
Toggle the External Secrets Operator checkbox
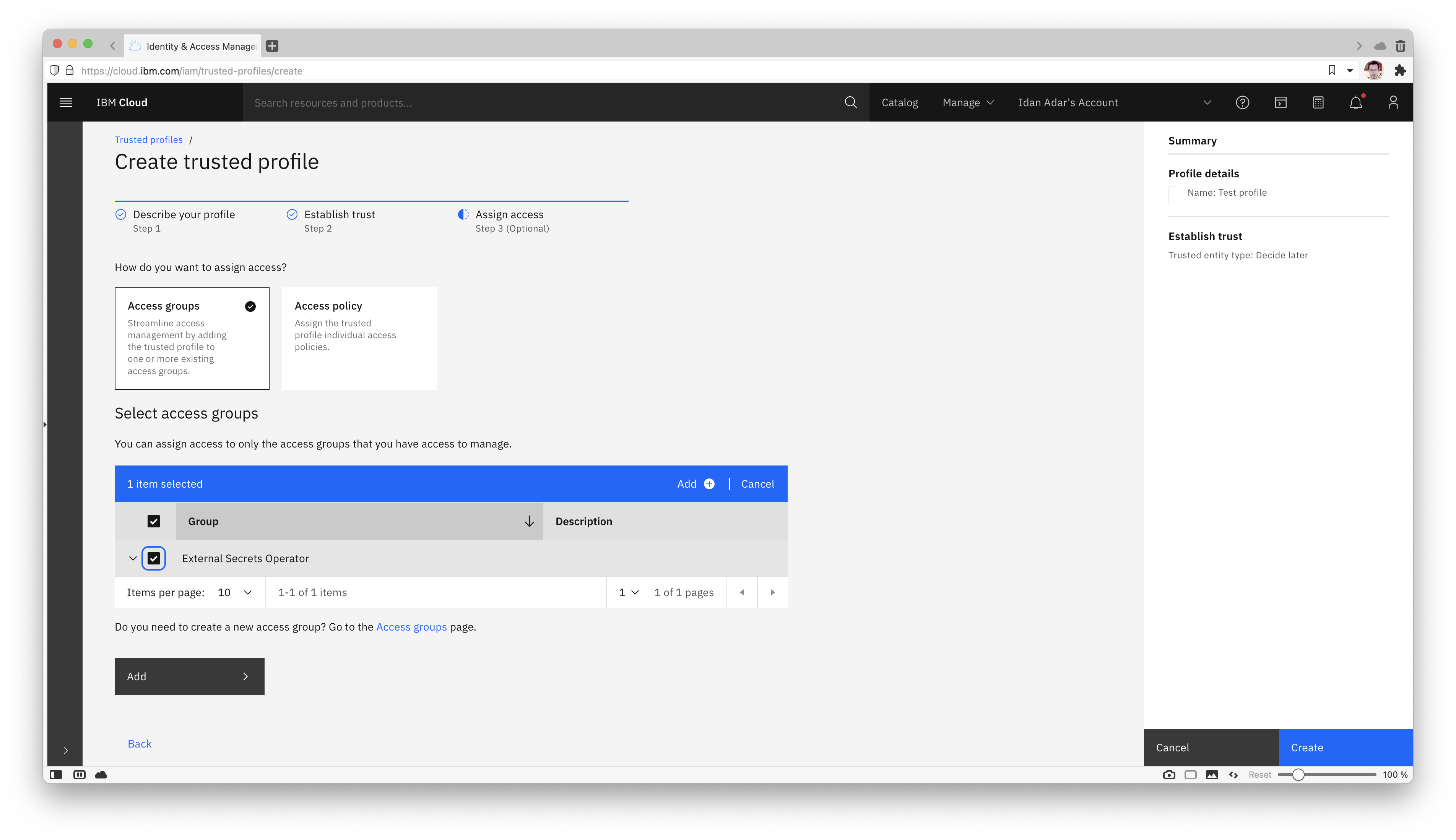pyautogui.click(x=154, y=558)
